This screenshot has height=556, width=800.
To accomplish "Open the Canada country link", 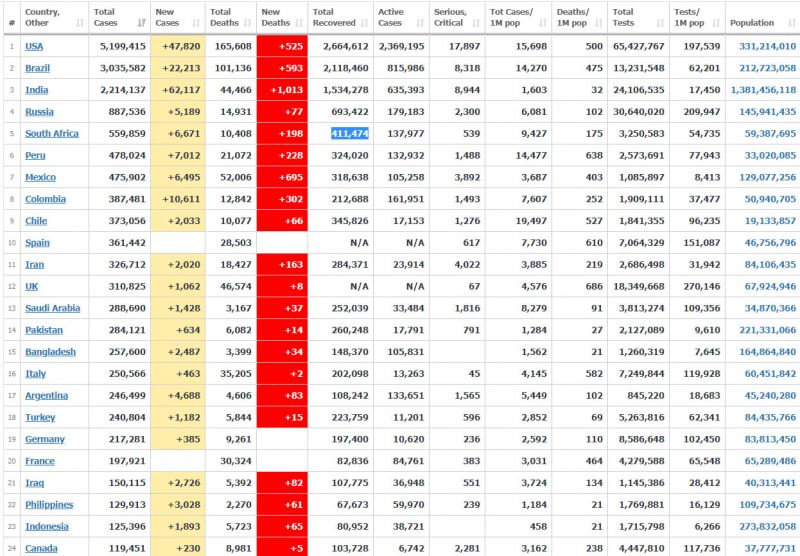I will (x=41, y=548).
